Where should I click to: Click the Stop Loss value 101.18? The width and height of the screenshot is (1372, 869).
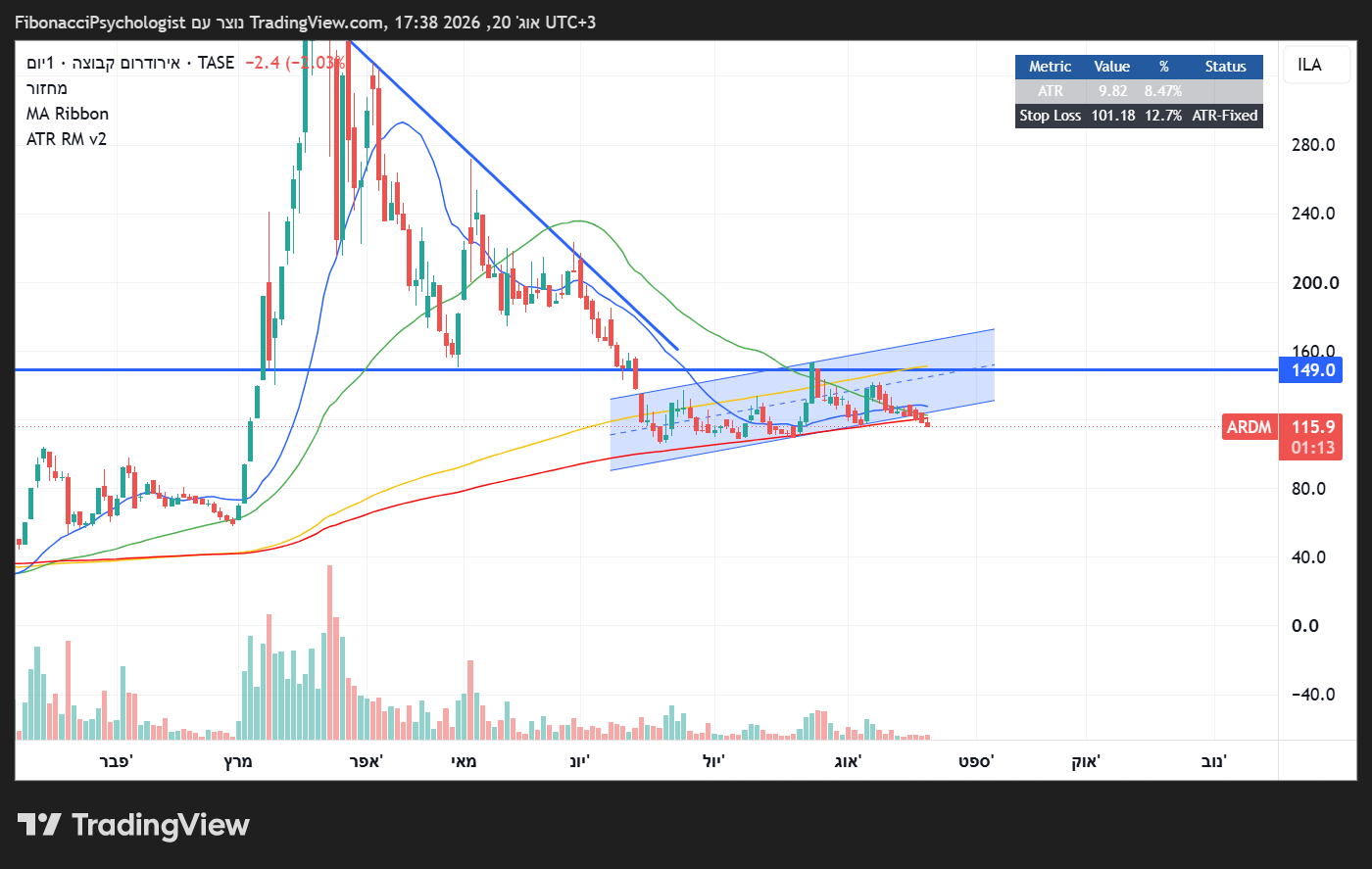[1113, 116]
